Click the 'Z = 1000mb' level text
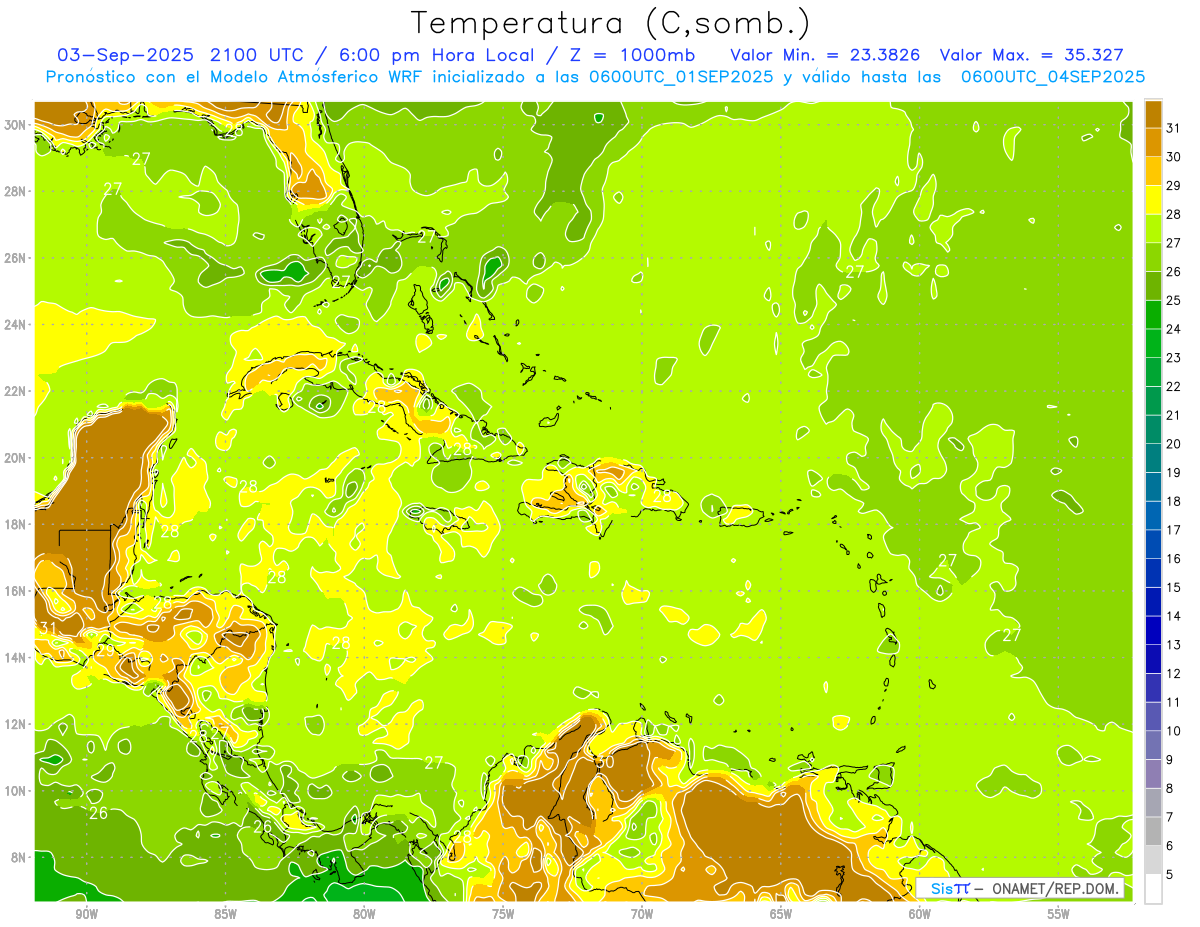Image resolution: width=1200 pixels, height=927 pixels. click(x=634, y=55)
